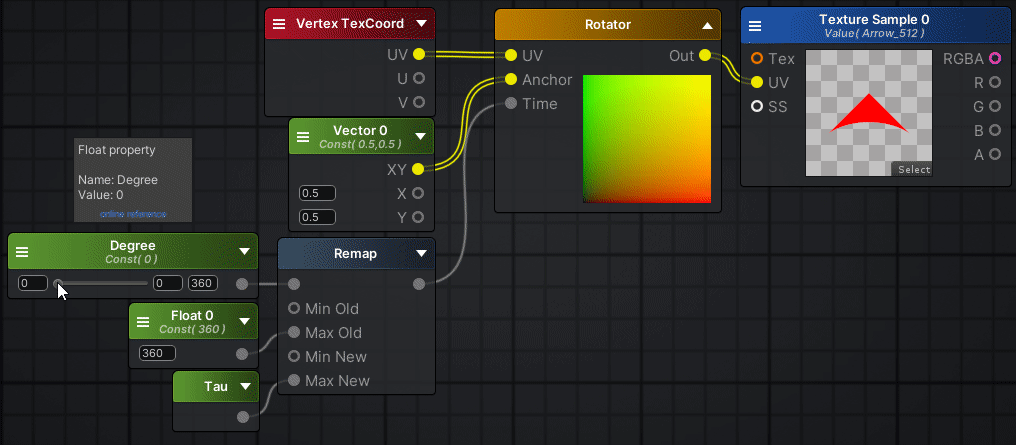Click the Rotator Time input port
Screen dimensions: 1016x445
point(511,103)
